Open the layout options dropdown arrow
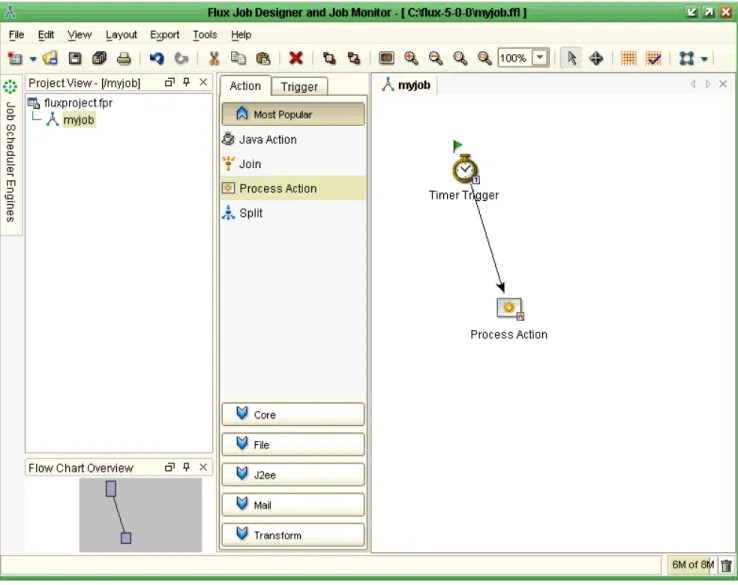 (x=704, y=59)
